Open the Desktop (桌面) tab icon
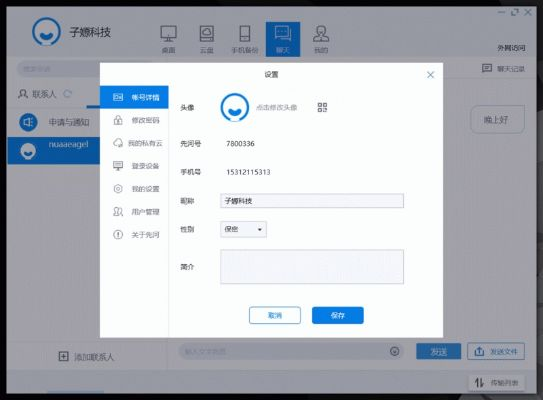This screenshot has height=400, width=543. 169,39
